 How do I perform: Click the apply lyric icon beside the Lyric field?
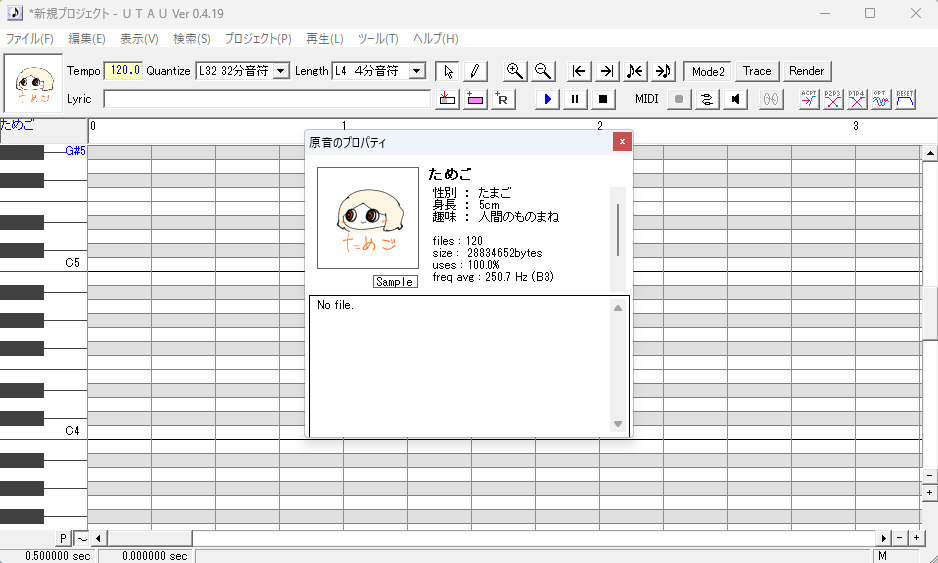447,99
